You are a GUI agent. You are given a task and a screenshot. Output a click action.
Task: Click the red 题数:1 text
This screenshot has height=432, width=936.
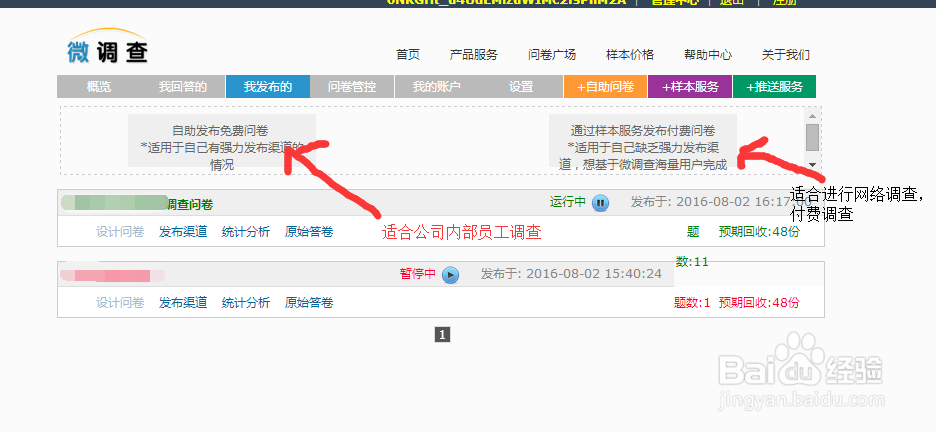[x=692, y=303]
